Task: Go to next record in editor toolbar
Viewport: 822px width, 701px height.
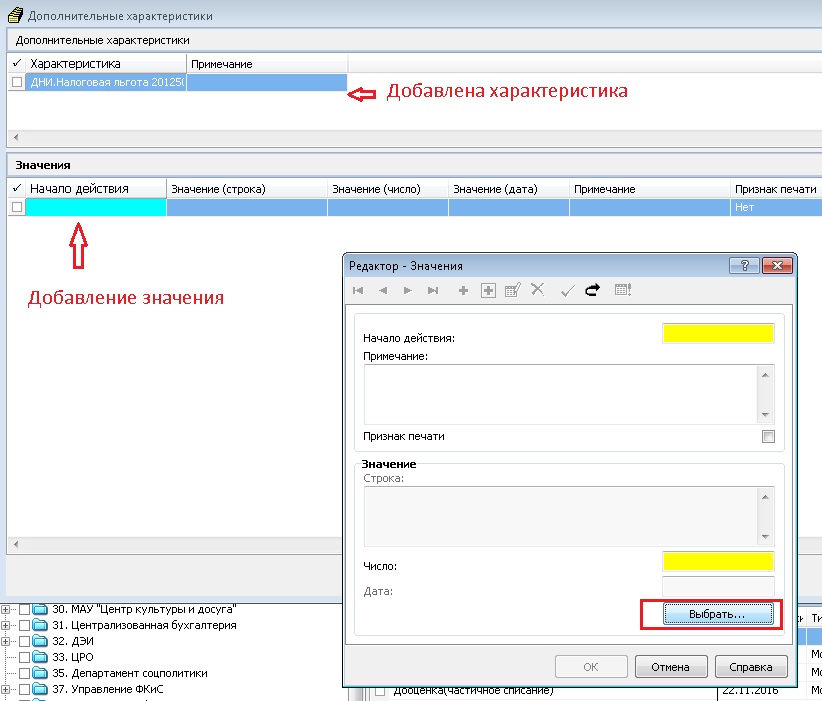Action: (x=407, y=290)
